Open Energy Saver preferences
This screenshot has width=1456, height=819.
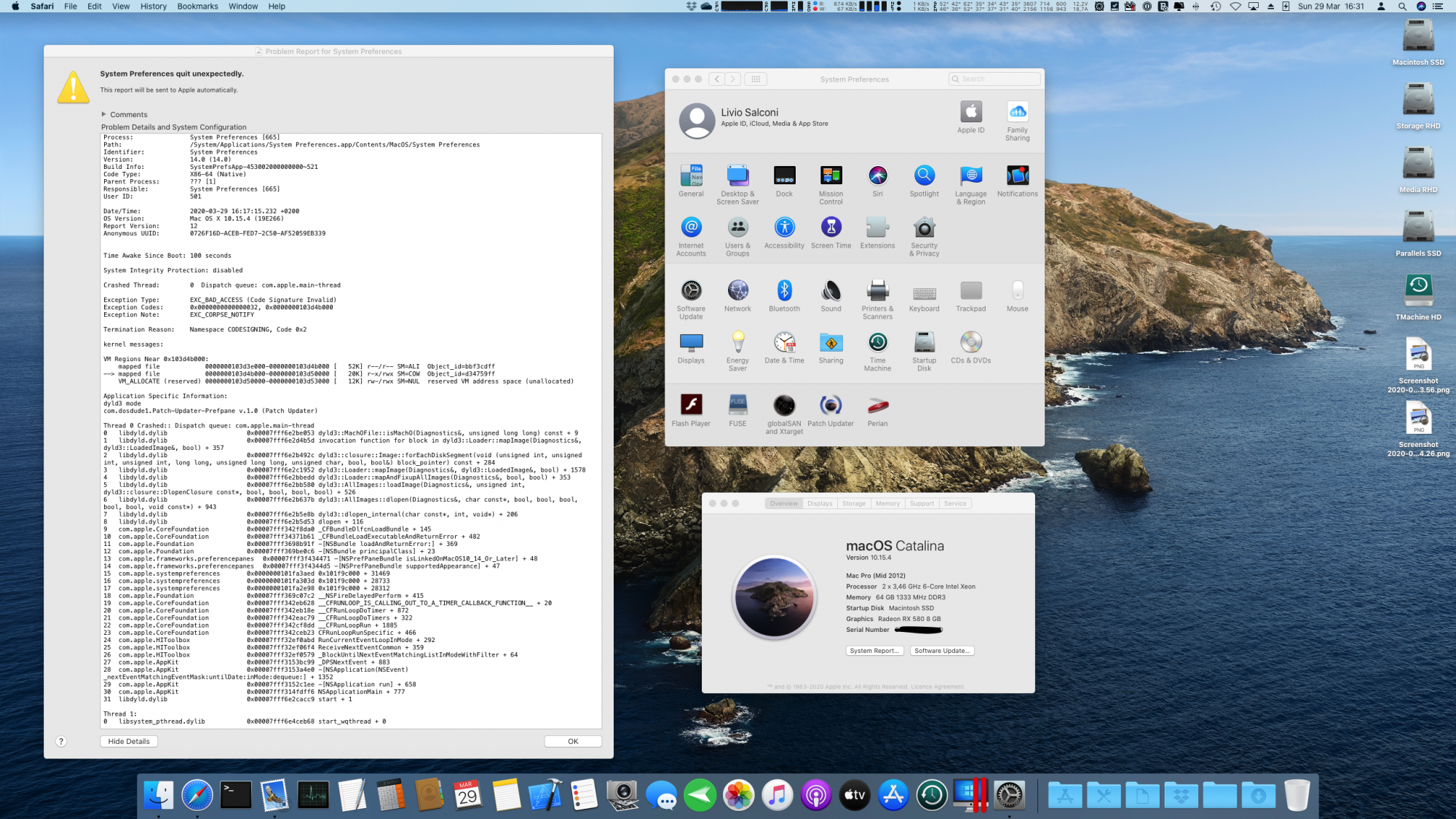click(x=737, y=343)
